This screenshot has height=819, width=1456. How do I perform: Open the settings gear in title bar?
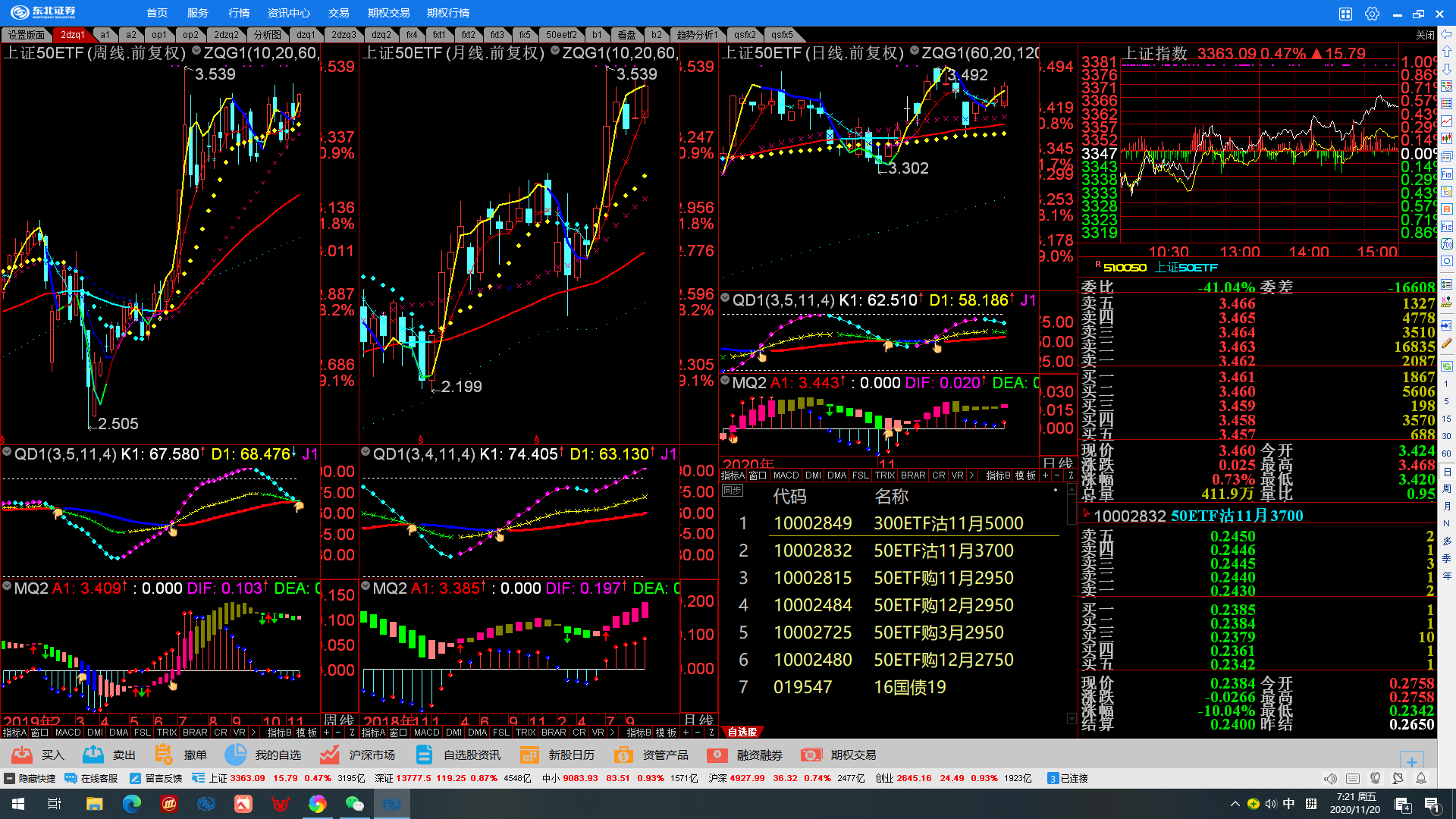point(1372,14)
